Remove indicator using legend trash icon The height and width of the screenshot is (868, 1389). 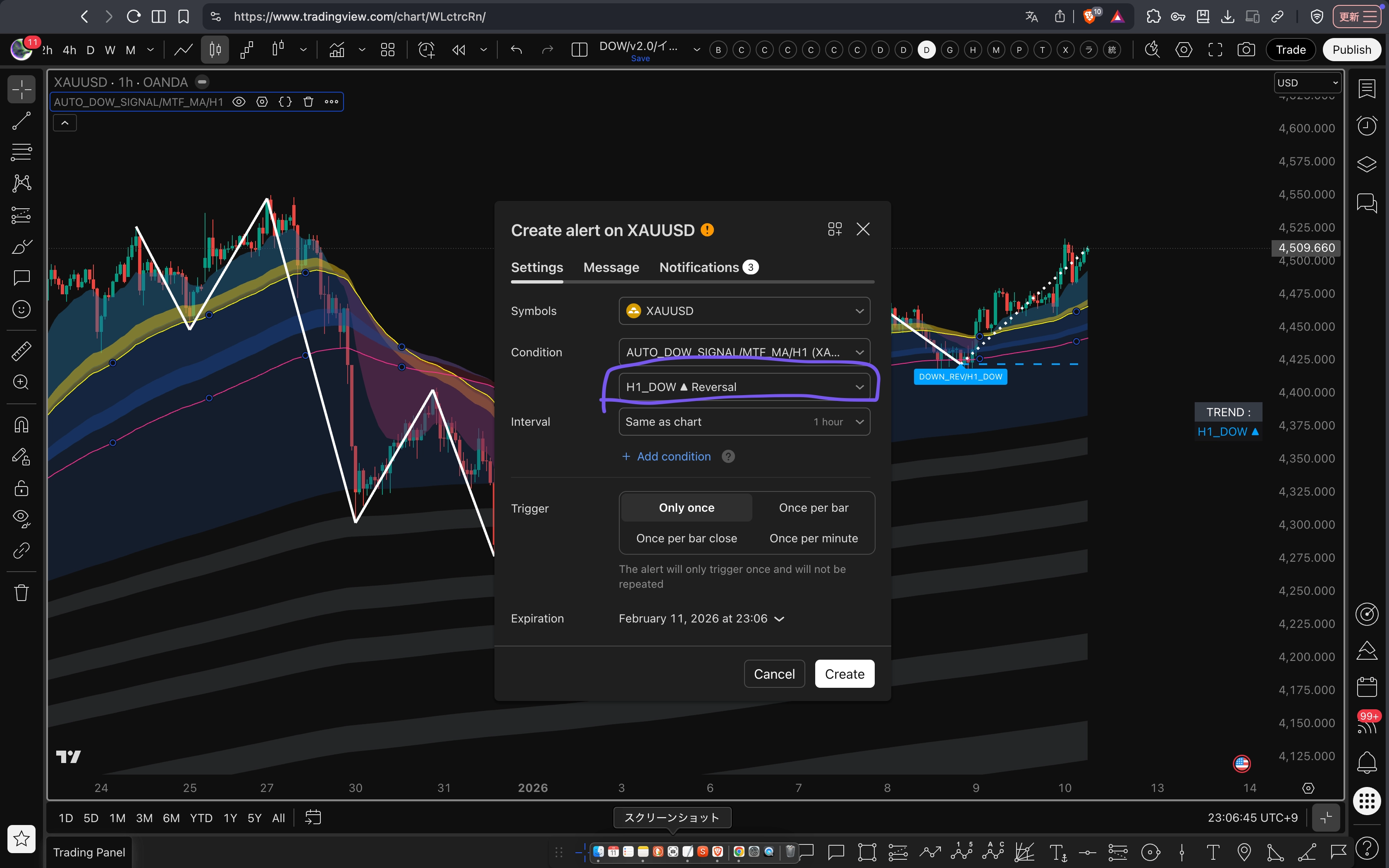tap(308, 102)
